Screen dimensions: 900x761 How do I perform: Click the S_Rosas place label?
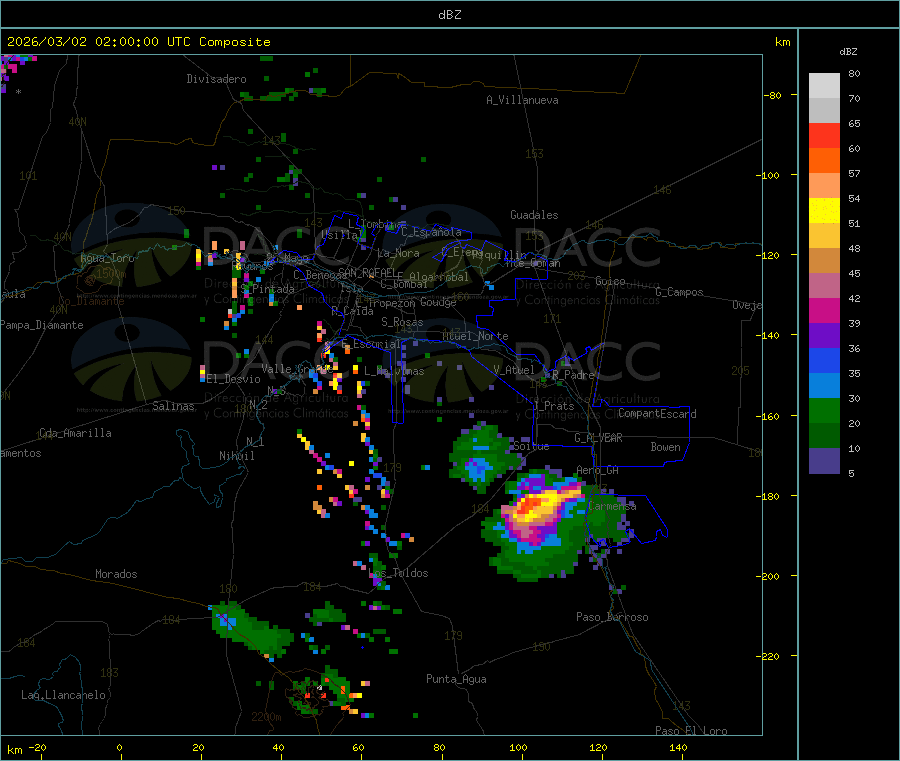[x=402, y=322]
